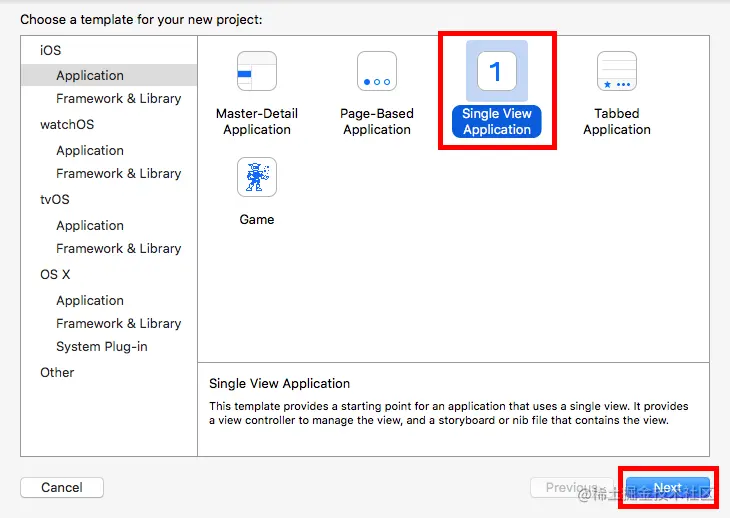Choose Application under iOS

click(109, 75)
